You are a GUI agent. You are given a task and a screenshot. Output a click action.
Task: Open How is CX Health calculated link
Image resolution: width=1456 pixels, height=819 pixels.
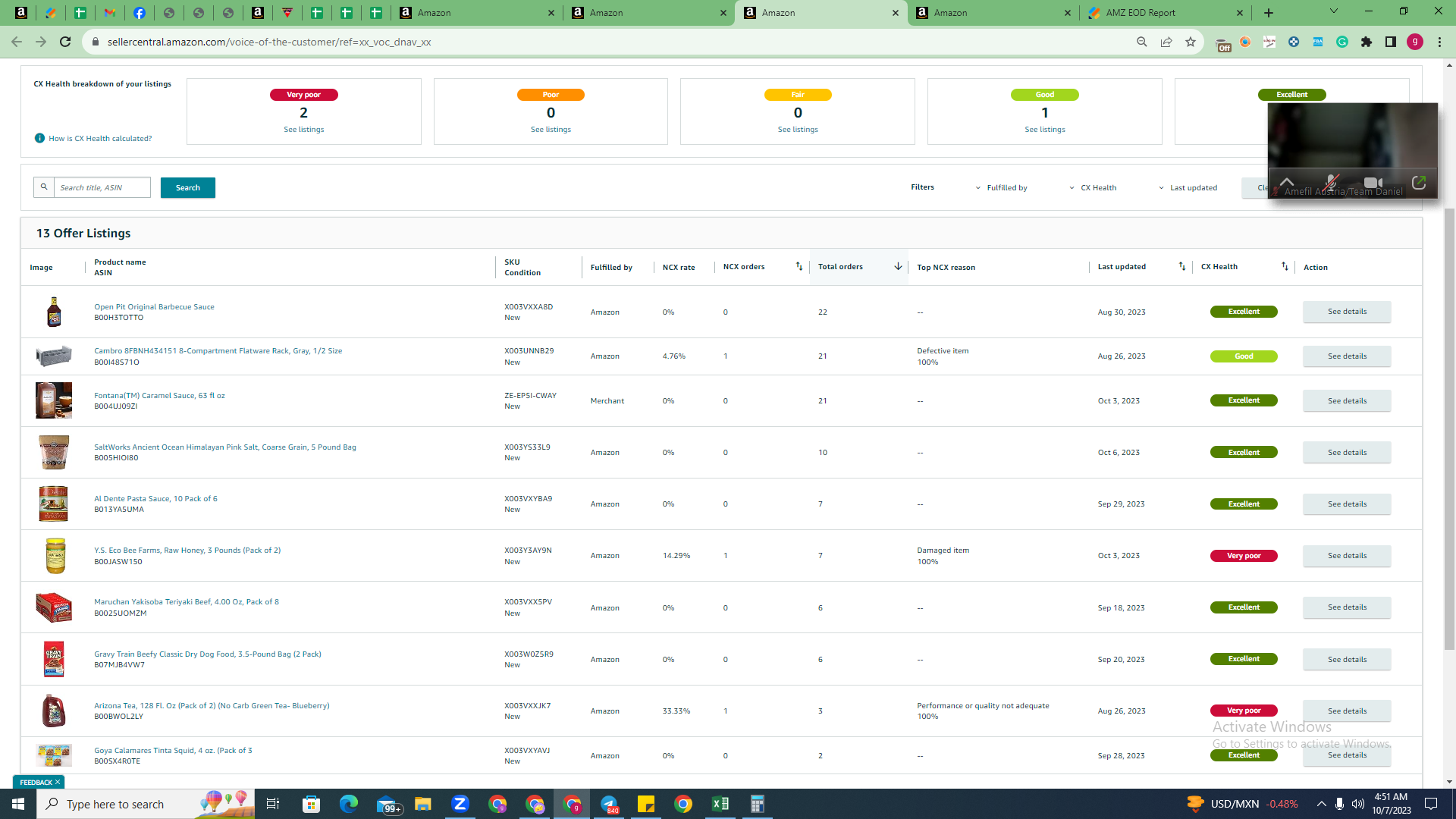pyautogui.click(x=100, y=139)
